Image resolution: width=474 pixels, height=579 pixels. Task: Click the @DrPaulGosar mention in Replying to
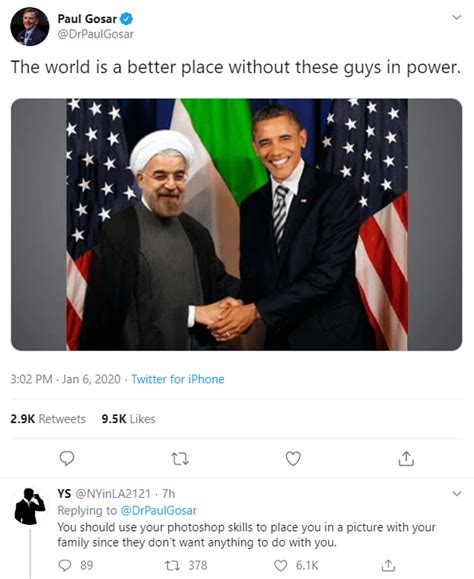tap(159, 510)
